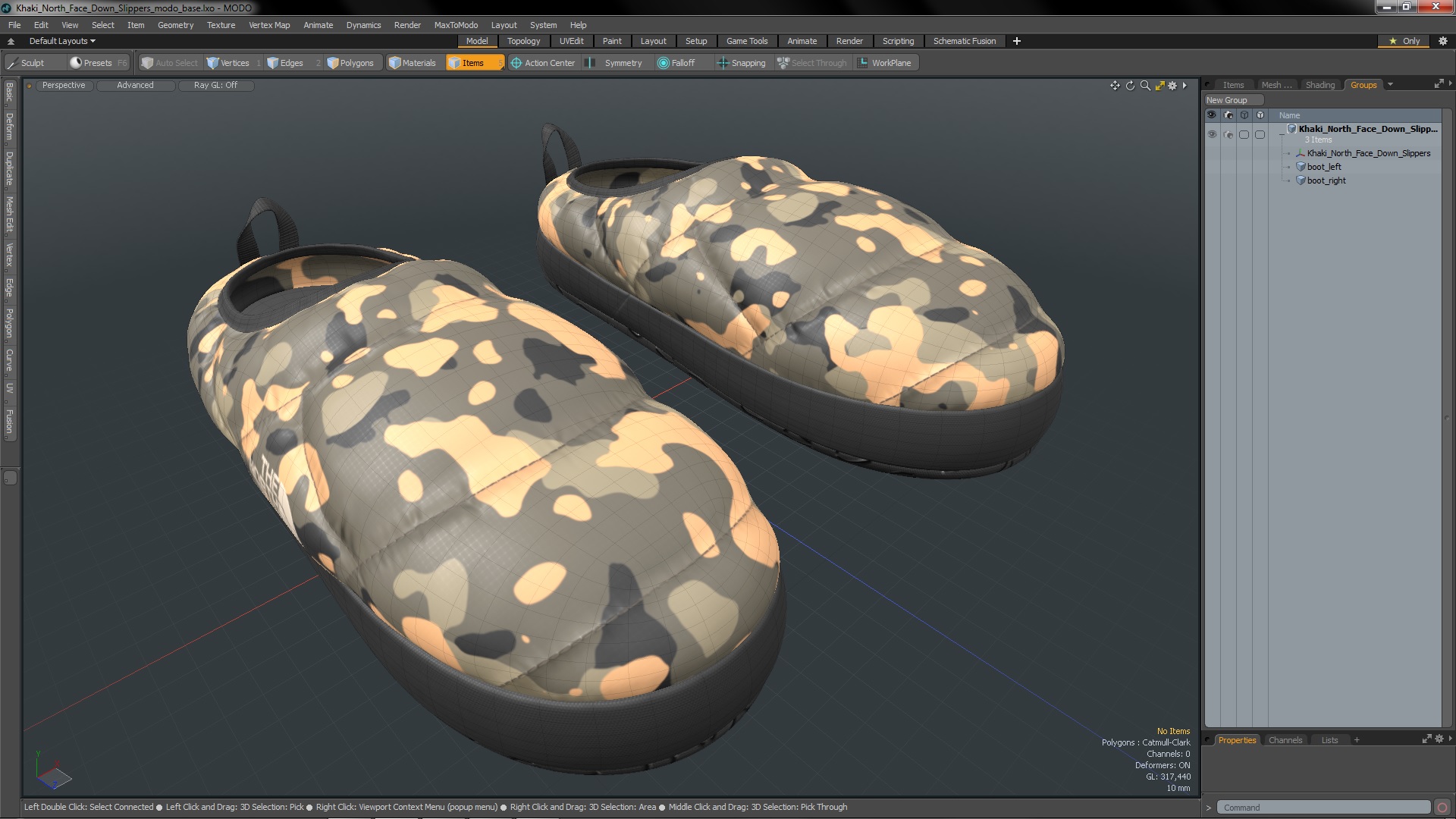Open the Deform vertical sidebar tab
Viewport: 1456px width, 819px height.
click(9, 127)
